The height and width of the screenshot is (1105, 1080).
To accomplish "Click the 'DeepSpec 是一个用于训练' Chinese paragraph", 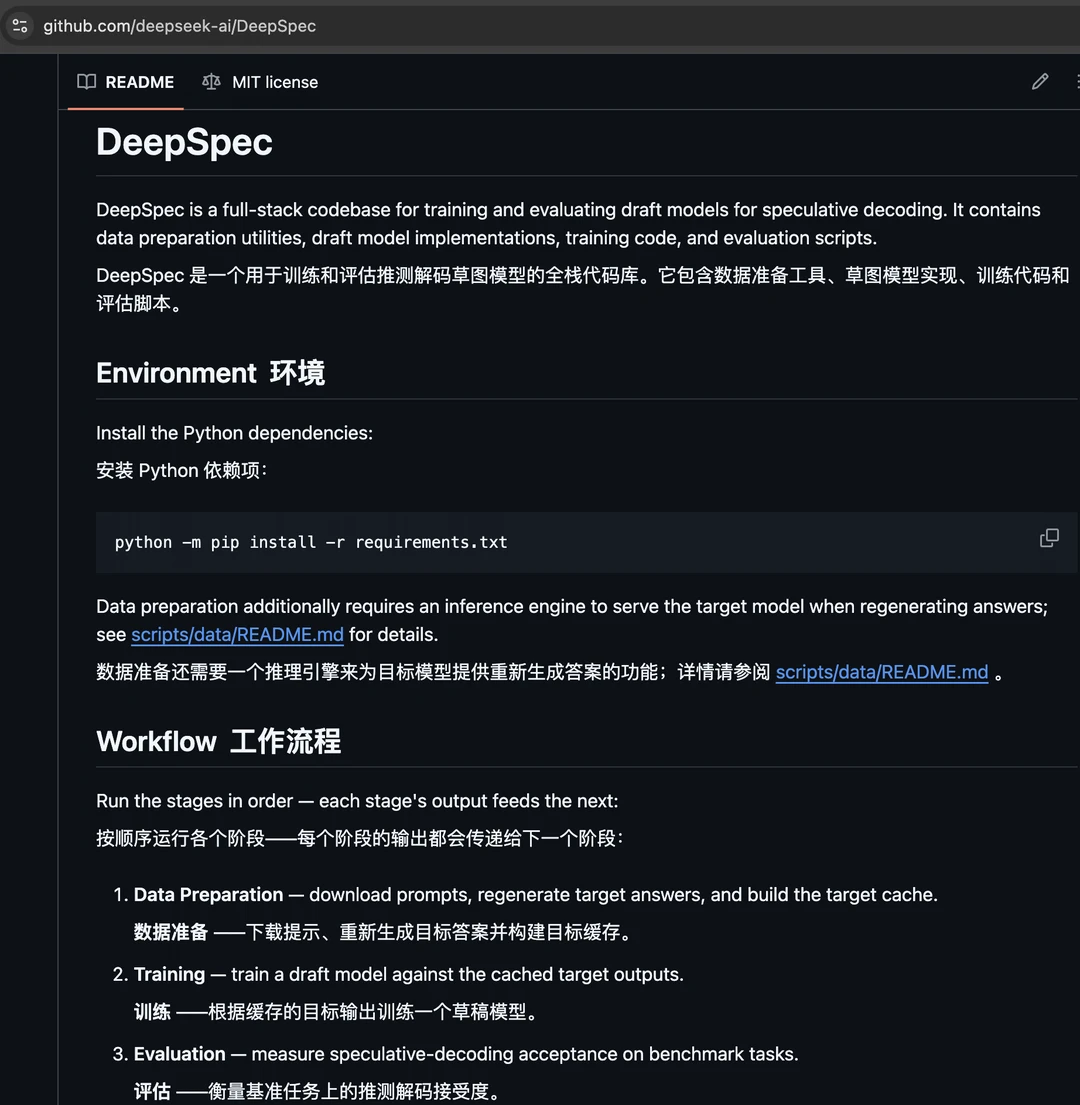I will coord(583,289).
